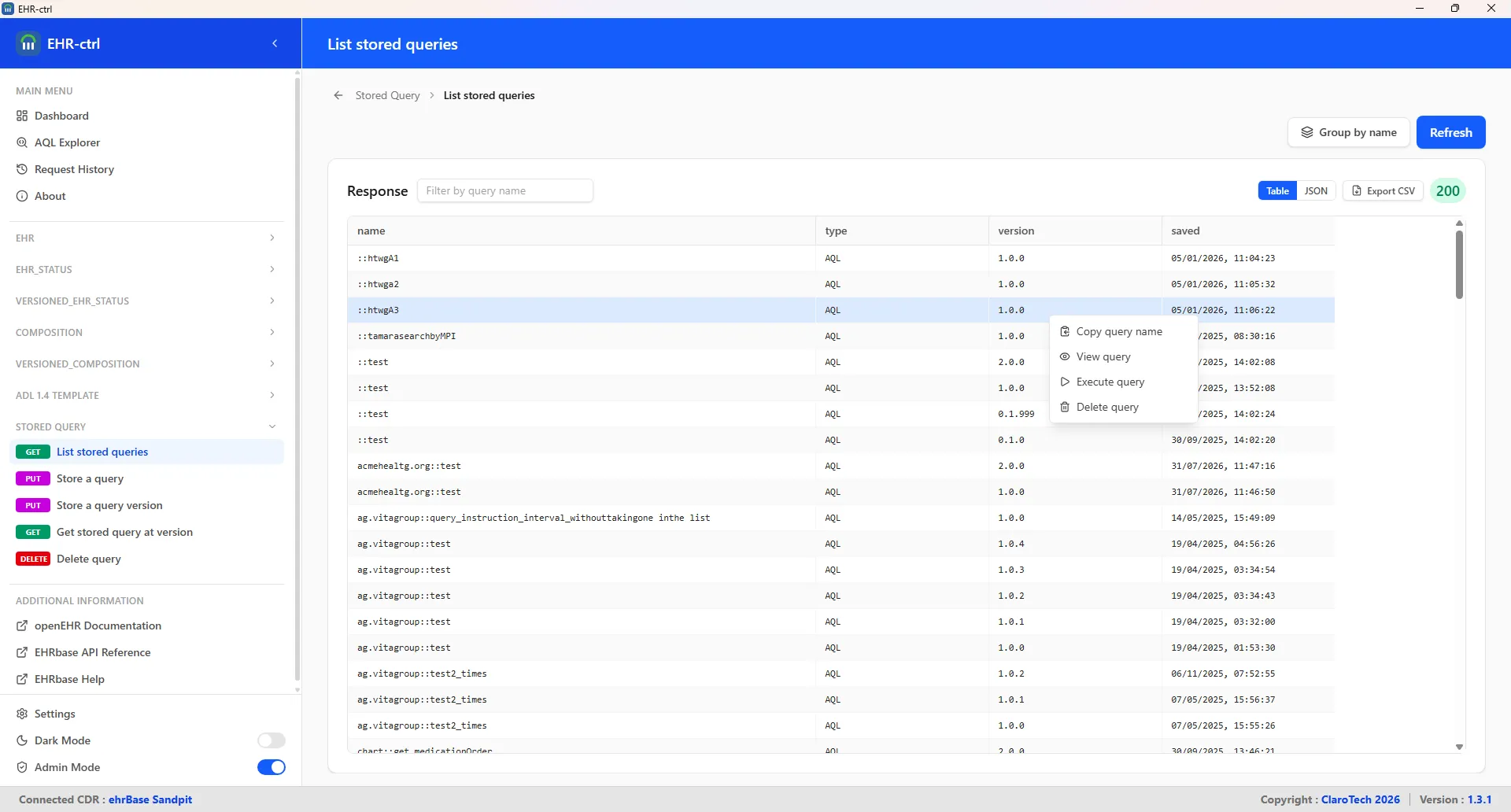
Task: Click the sidebar vertical scrollbar
Action: 297,378
